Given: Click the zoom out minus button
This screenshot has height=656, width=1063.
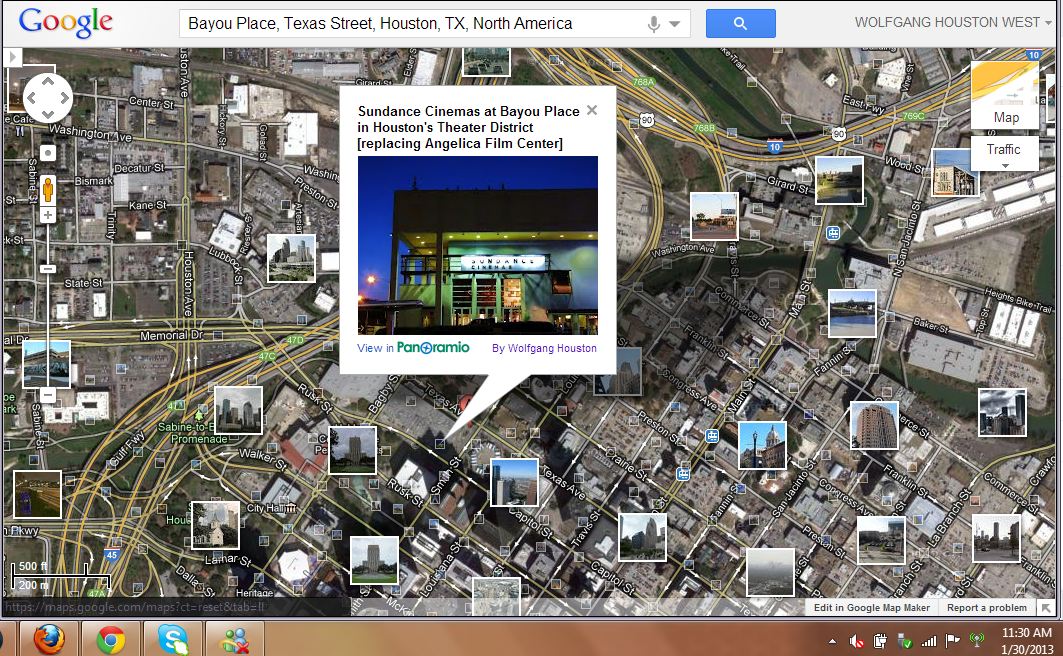Looking at the screenshot, I should 47,394.
